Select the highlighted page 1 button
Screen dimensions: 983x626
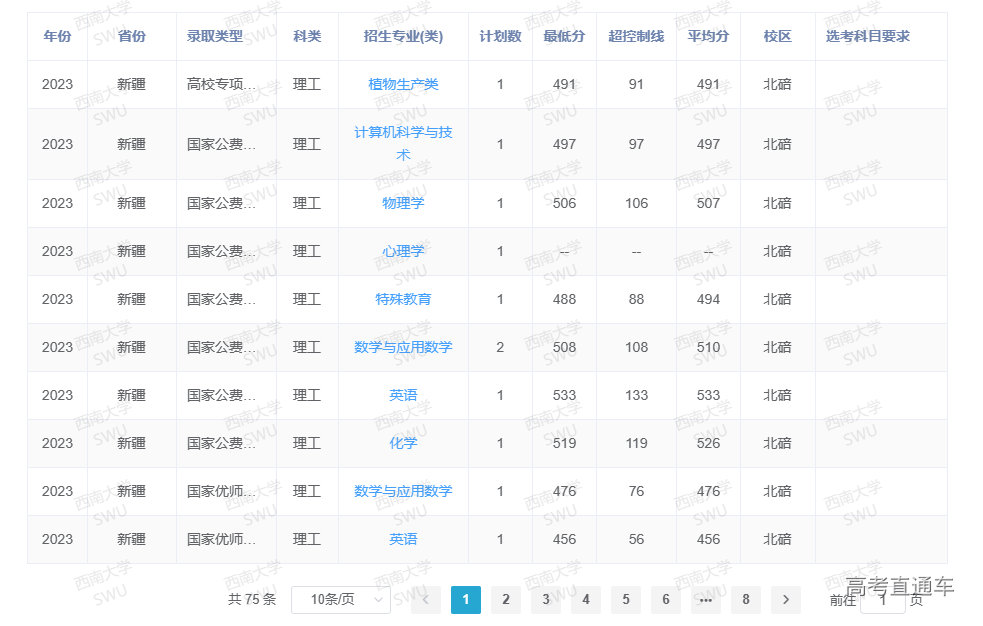tap(466, 601)
